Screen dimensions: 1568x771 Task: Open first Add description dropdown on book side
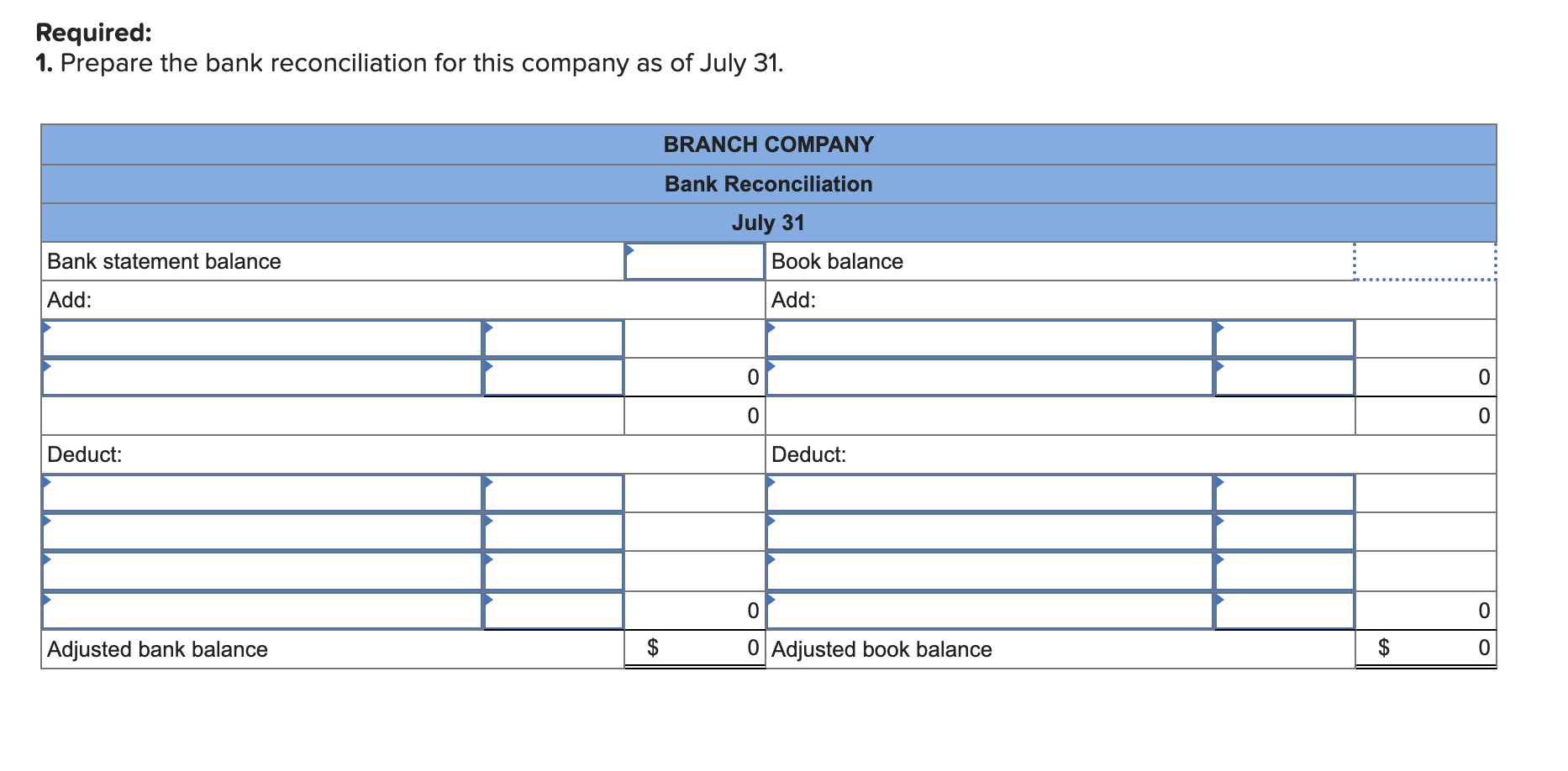pos(990,338)
